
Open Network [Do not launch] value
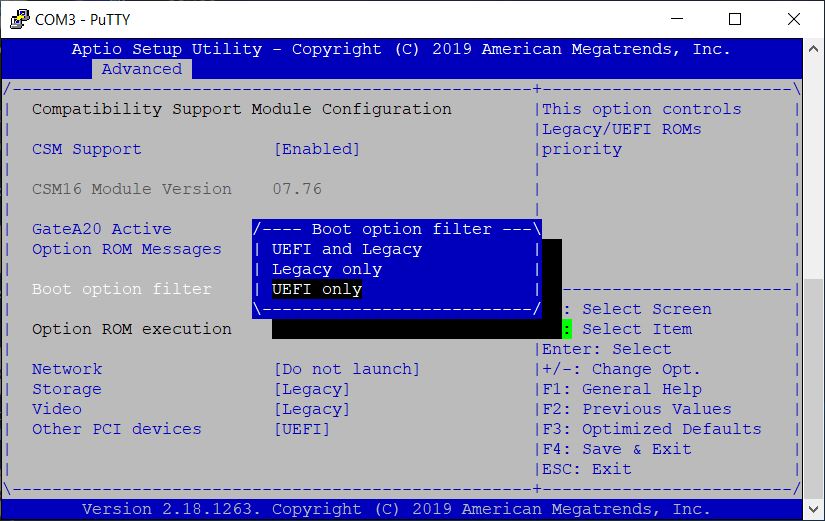(347, 369)
